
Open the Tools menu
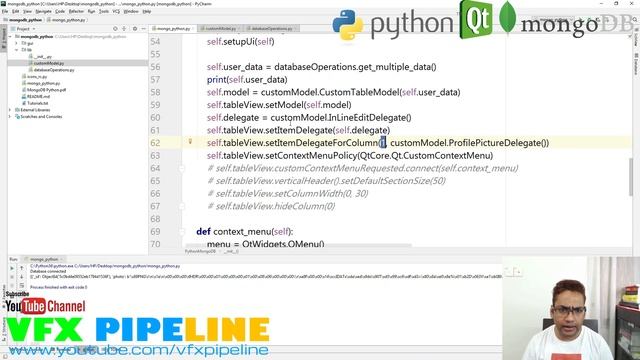(x=104, y=11)
